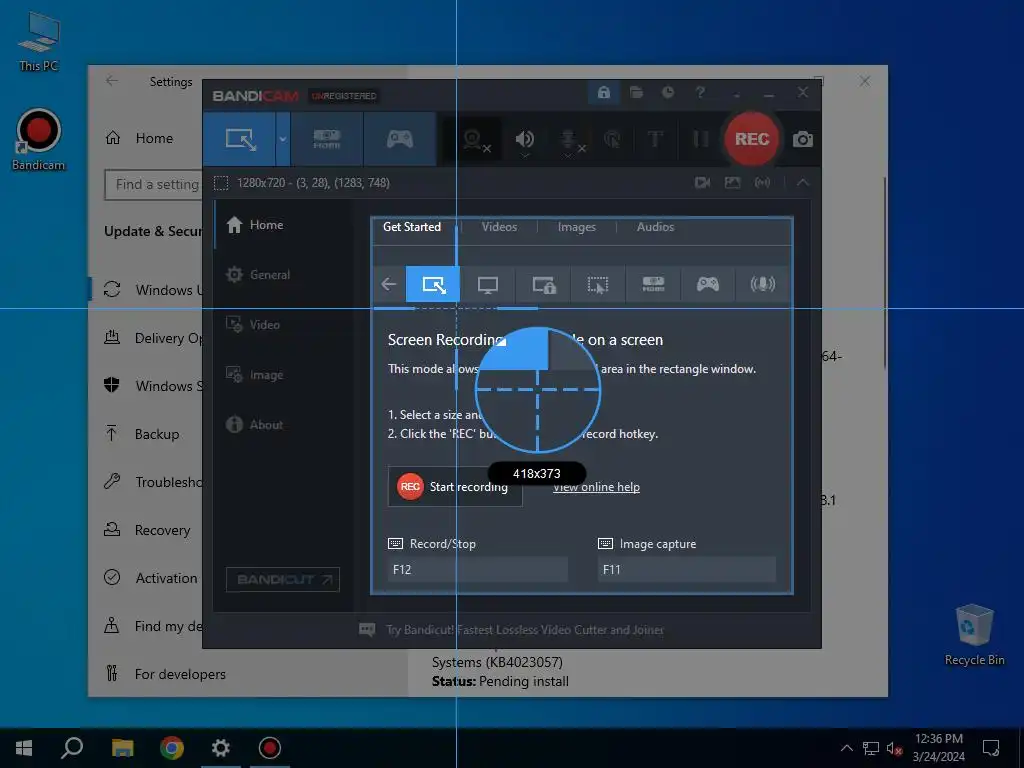This screenshot has height=768, width=1024.
Task: Select HDMI device mode icon in Get Started panel
Action: coord(653,284)
